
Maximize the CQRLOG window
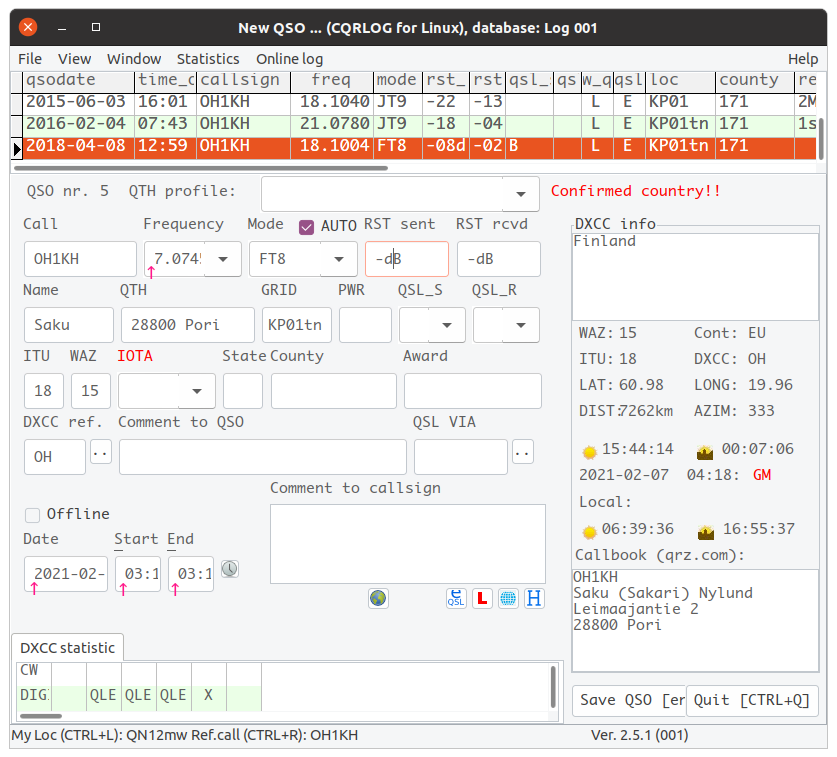point(96,27)
